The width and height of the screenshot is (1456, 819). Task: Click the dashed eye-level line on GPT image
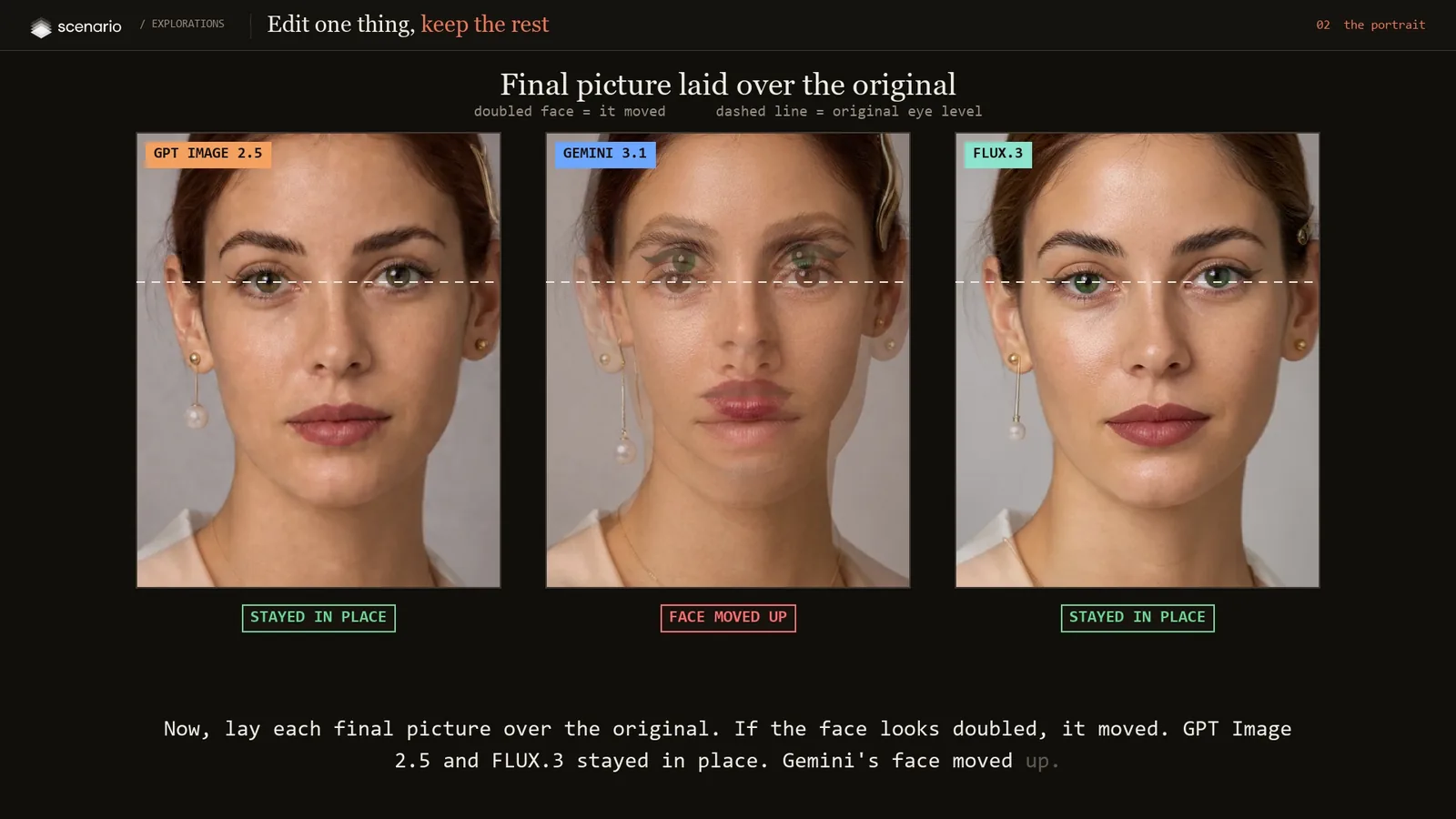(x=318, y=282)
